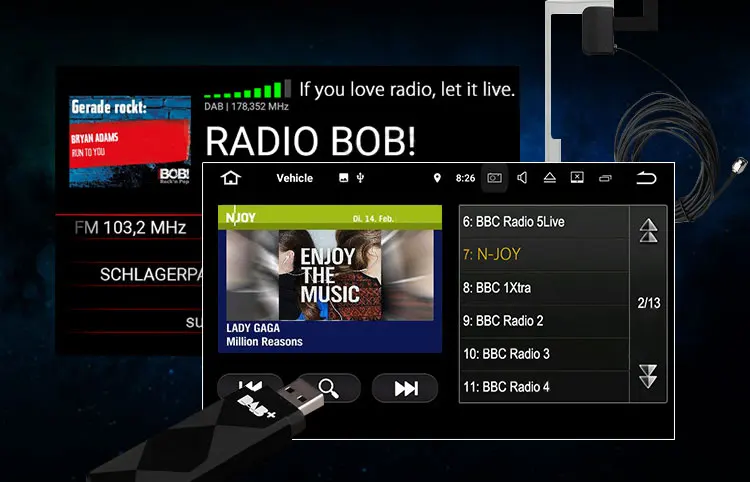The width and height of the screenshot is (750, 482).
Task: Open the image gallery notification icon
Action: [x=343, y=178]
